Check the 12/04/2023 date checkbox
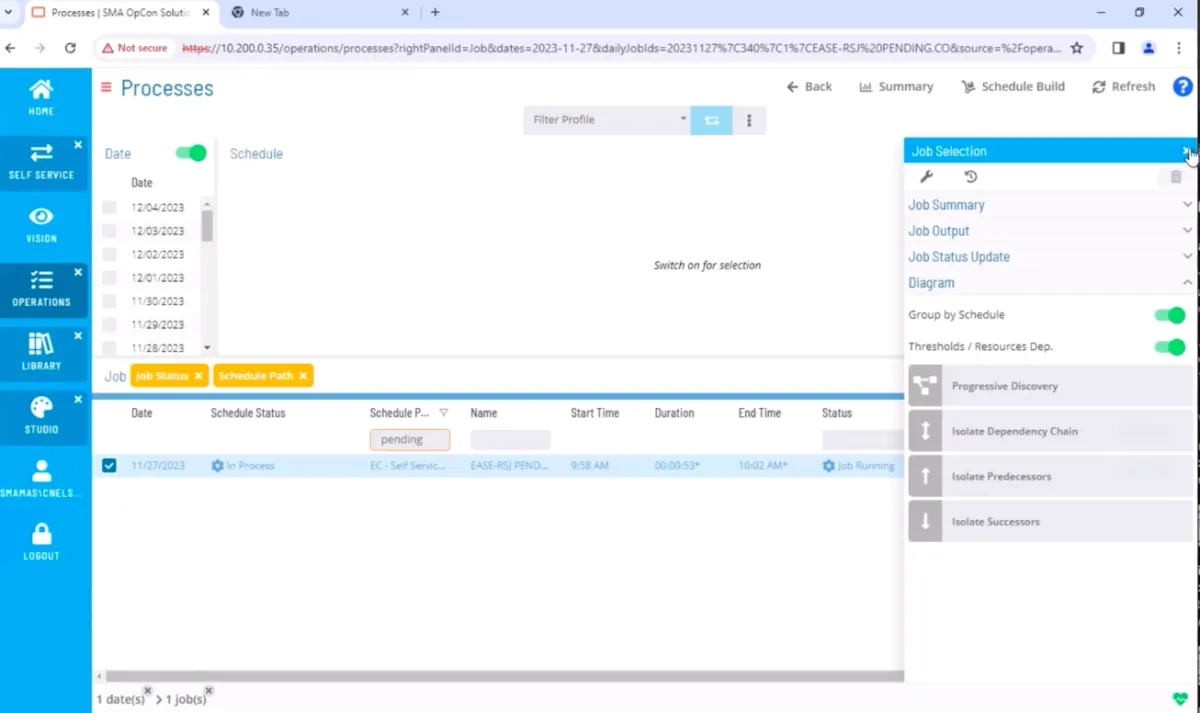The image size is (1200, 713). click(109, 207)
